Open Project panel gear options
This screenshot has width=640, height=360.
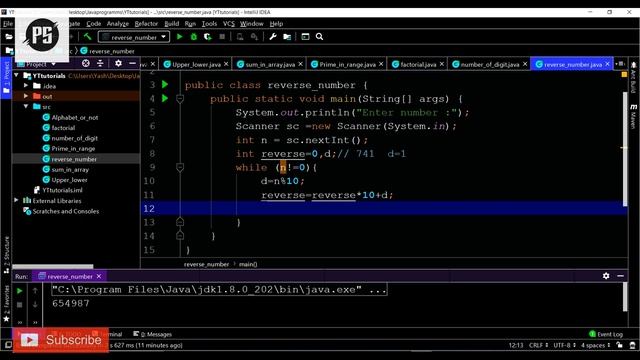(x=118, y=63)
